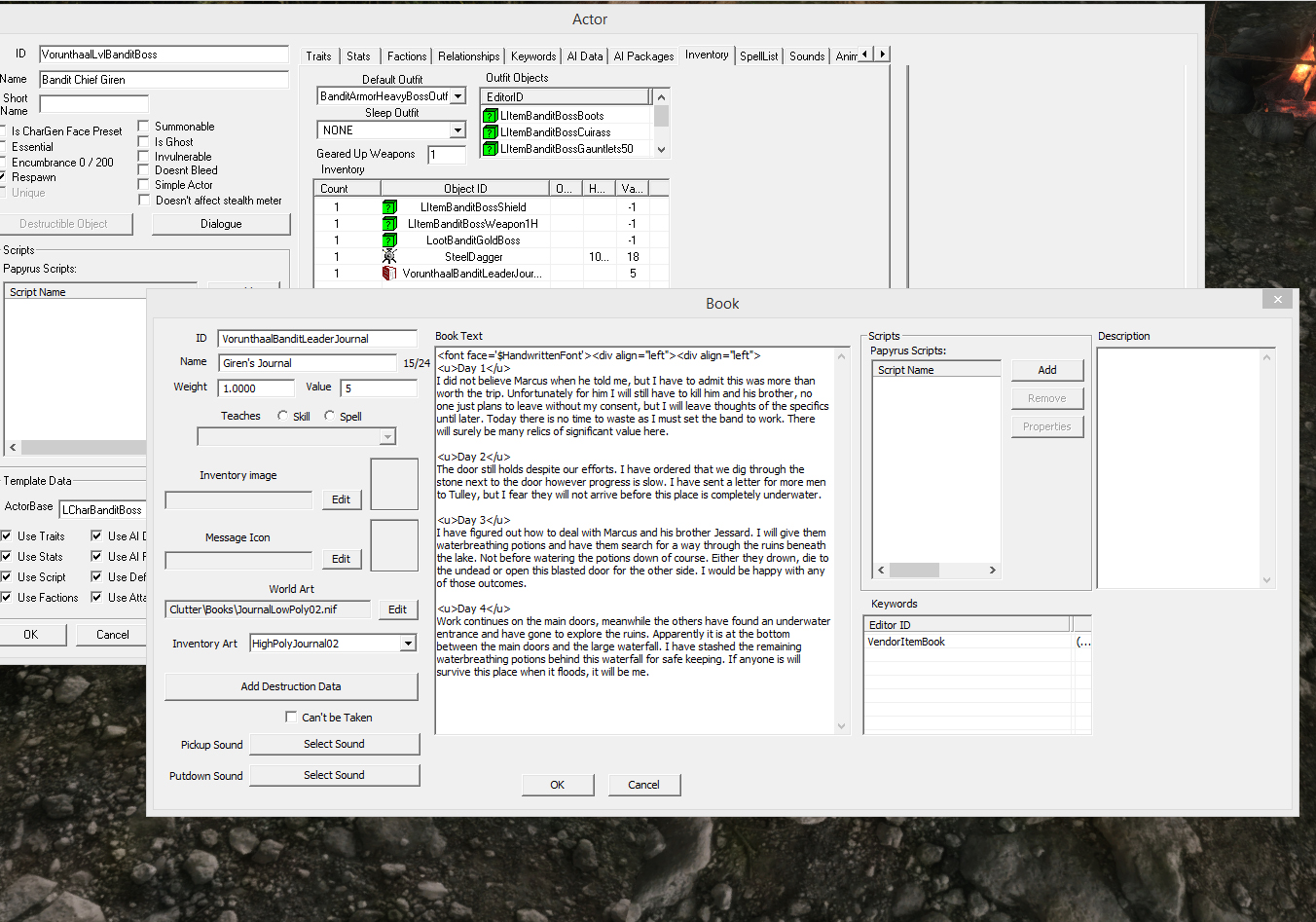Switch to the Stats tab

pyautogui.click(x=358, y=56)
